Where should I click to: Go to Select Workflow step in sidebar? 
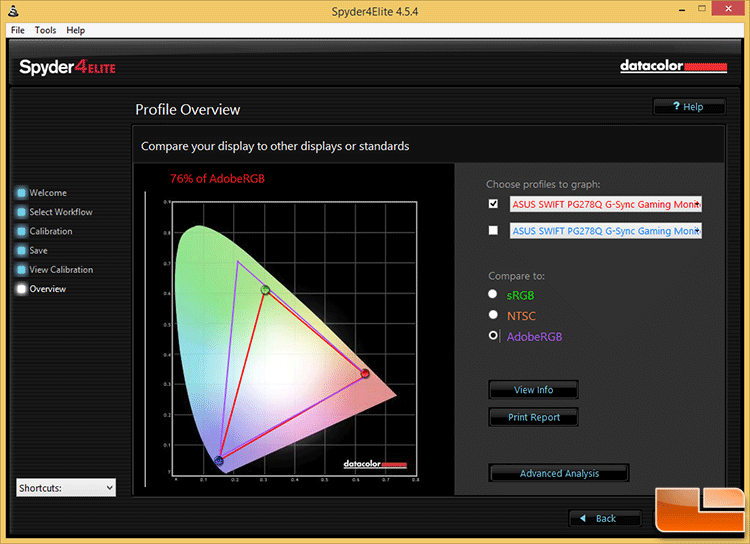pos(61,212)
